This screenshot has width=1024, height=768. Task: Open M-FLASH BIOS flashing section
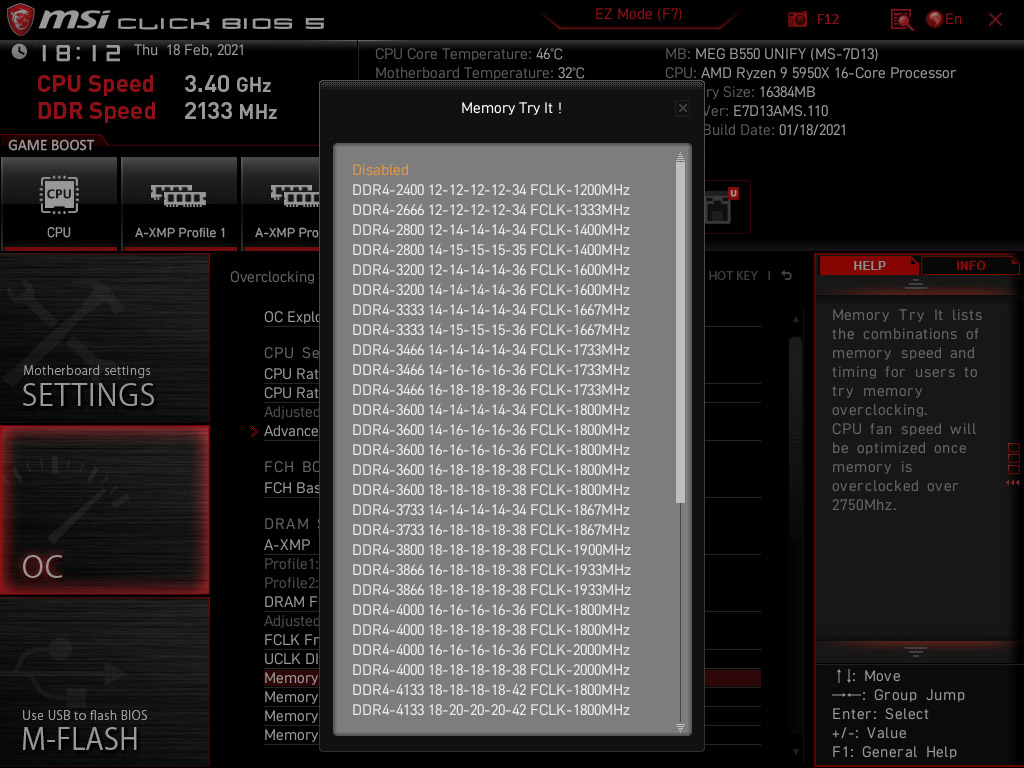click(104, 682)
